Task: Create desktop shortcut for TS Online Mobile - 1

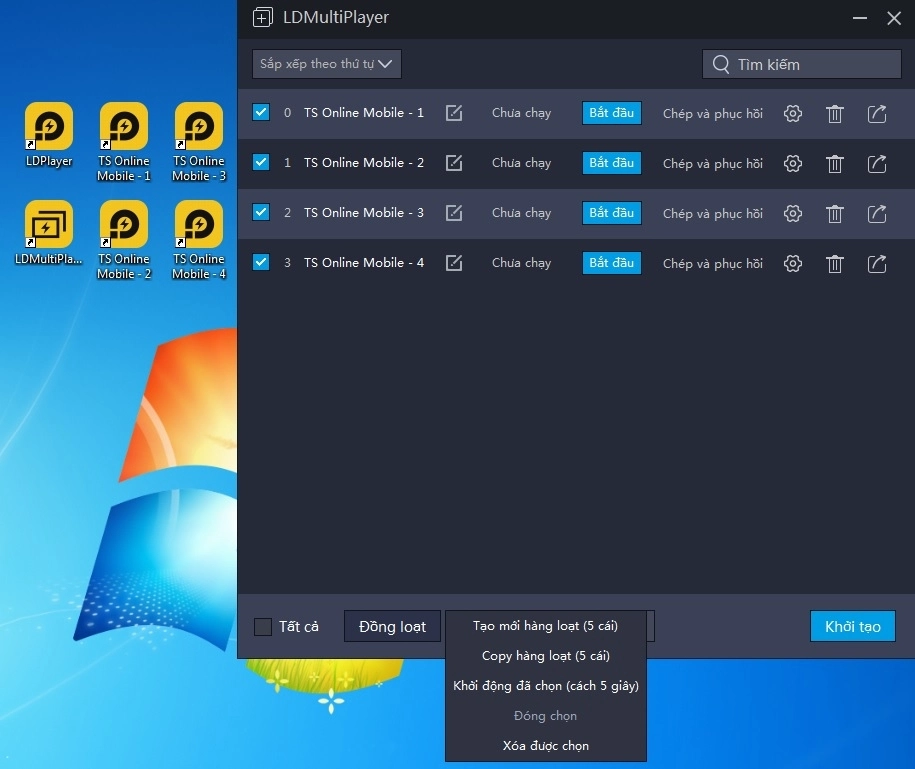Action: coord(877,113)
